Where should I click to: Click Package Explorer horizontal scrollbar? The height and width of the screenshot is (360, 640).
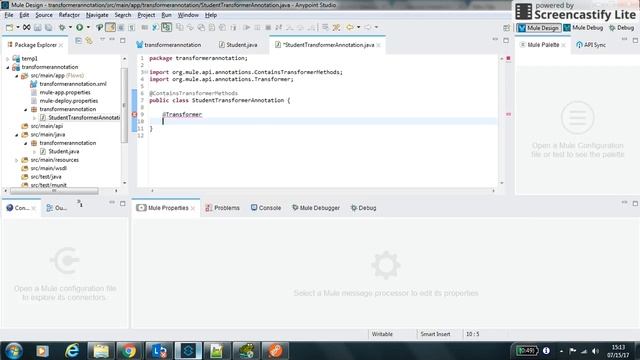[x=54, y=191]
